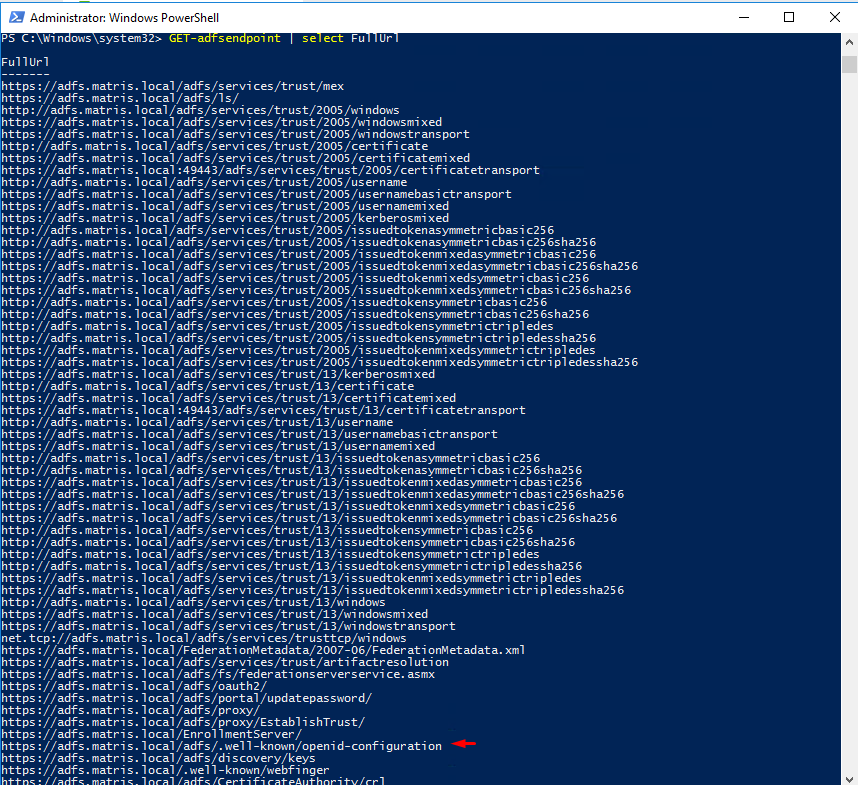Click the vertical scrollbar thumb

849,65
